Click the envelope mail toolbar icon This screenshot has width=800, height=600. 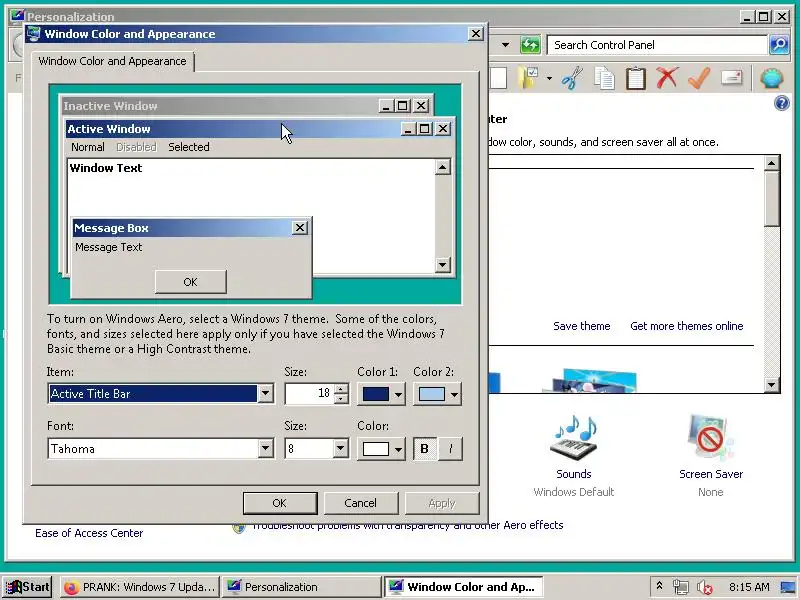coord(732,78)
